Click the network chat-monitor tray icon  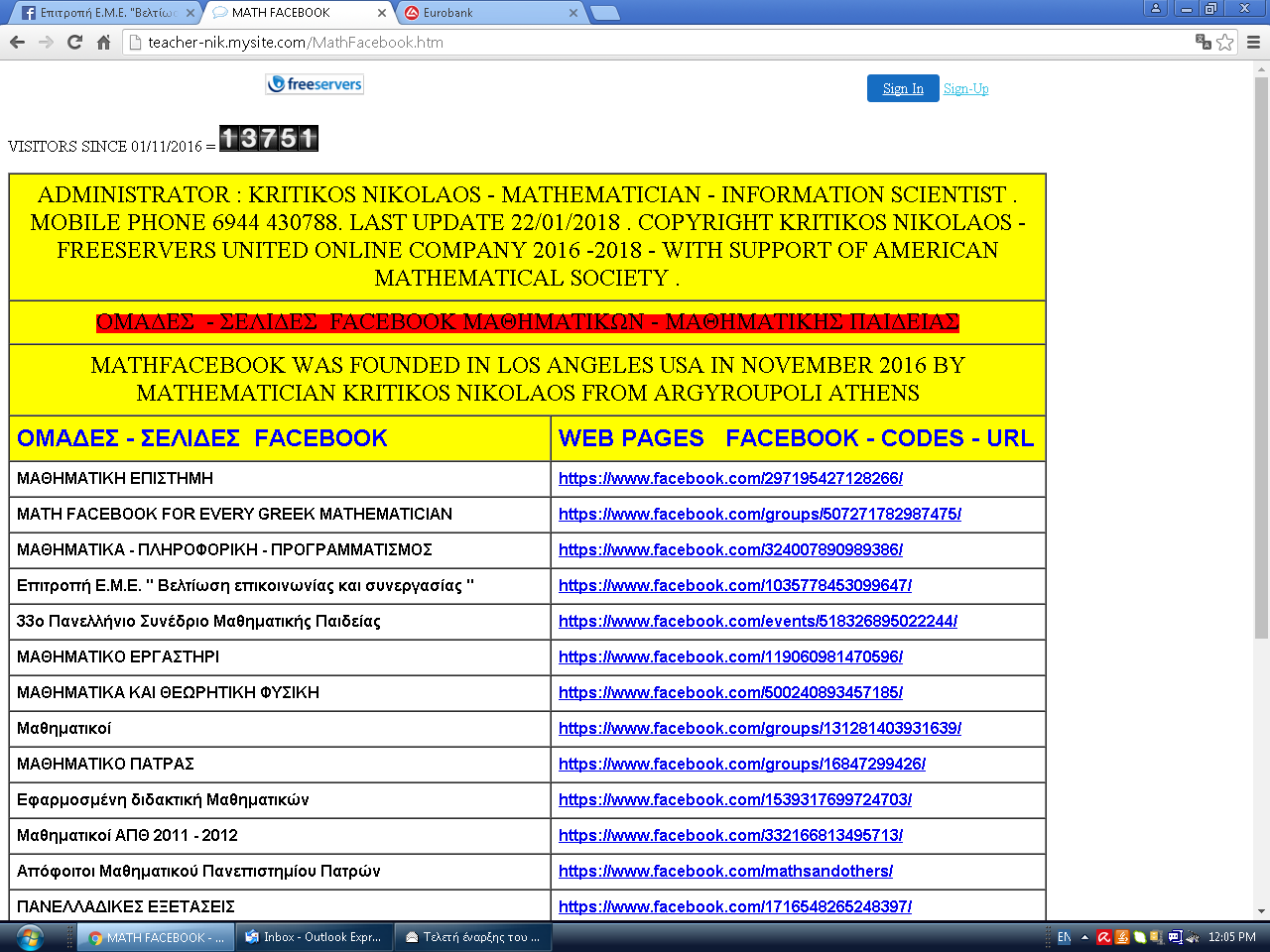click(1176, 937)
